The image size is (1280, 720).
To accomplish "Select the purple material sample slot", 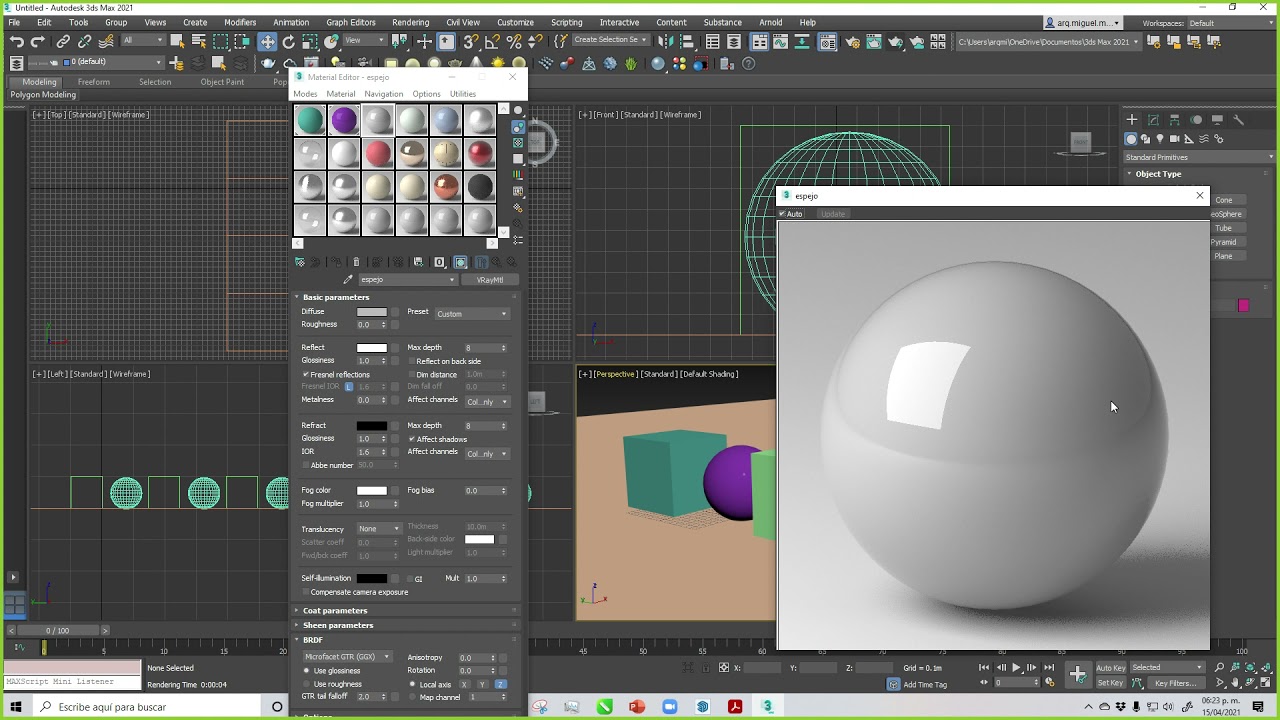I will tap(344, 121).
